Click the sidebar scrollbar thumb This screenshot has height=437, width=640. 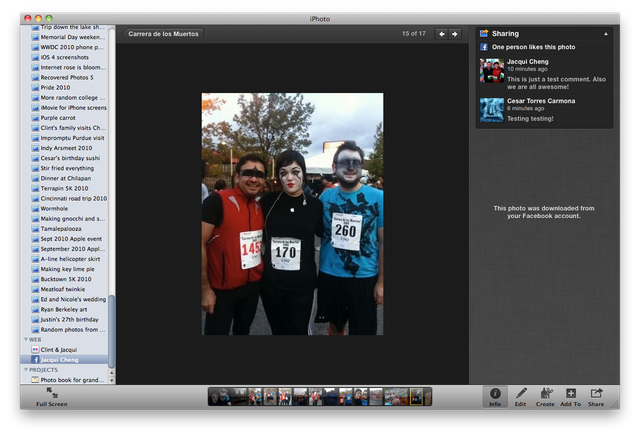111,331
